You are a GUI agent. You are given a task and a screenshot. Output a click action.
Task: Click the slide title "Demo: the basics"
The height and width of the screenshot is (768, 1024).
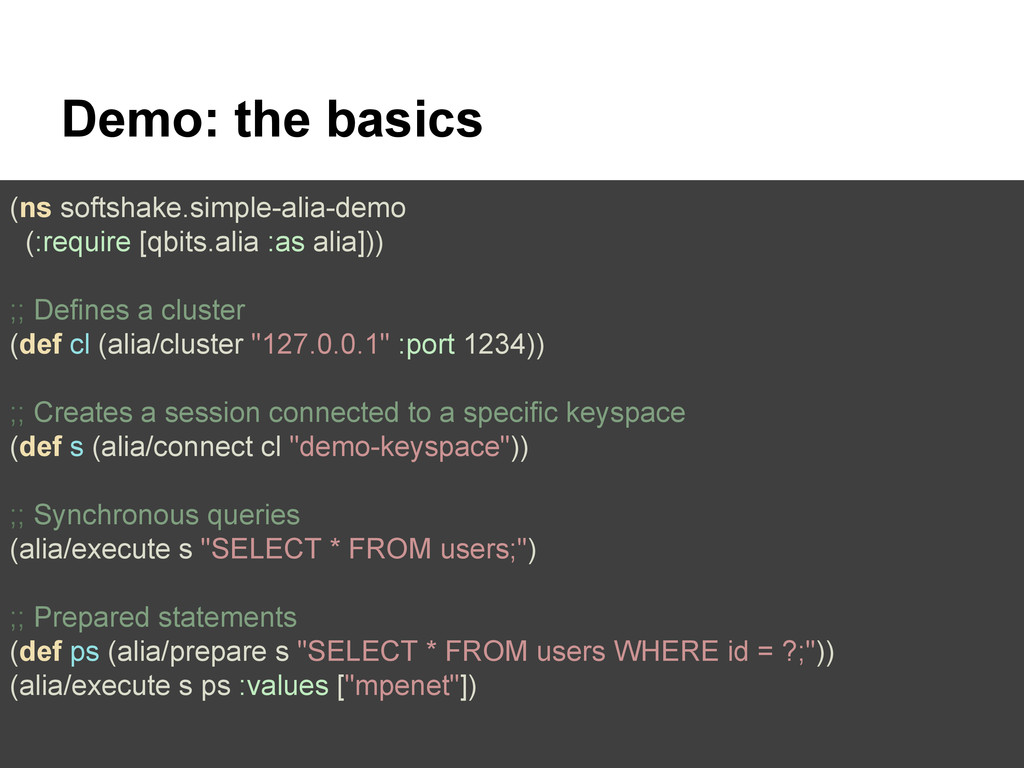pos(272,120)
